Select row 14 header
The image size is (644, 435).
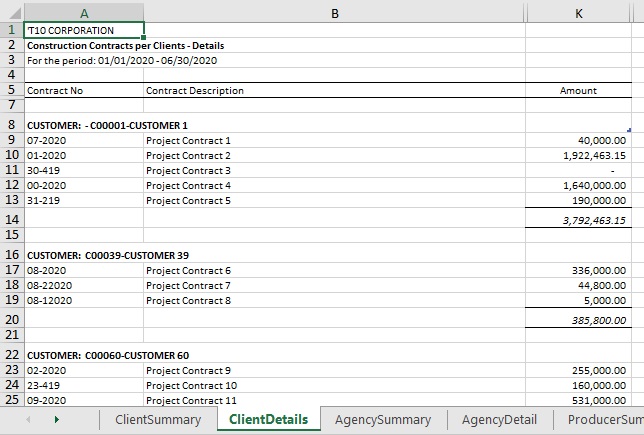(x=11, y=219)
